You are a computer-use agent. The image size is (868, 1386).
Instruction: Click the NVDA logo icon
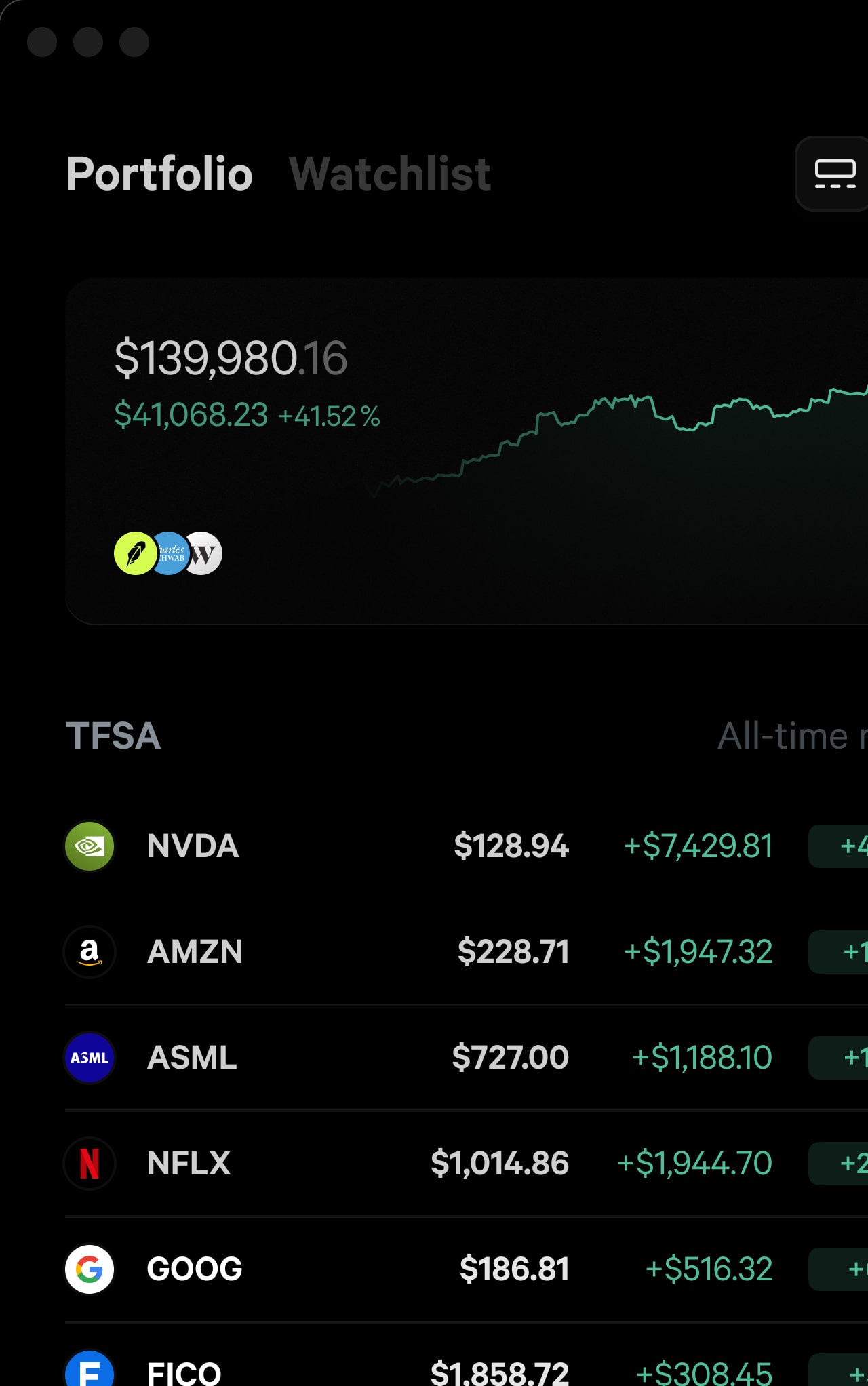tap(90, 846)
